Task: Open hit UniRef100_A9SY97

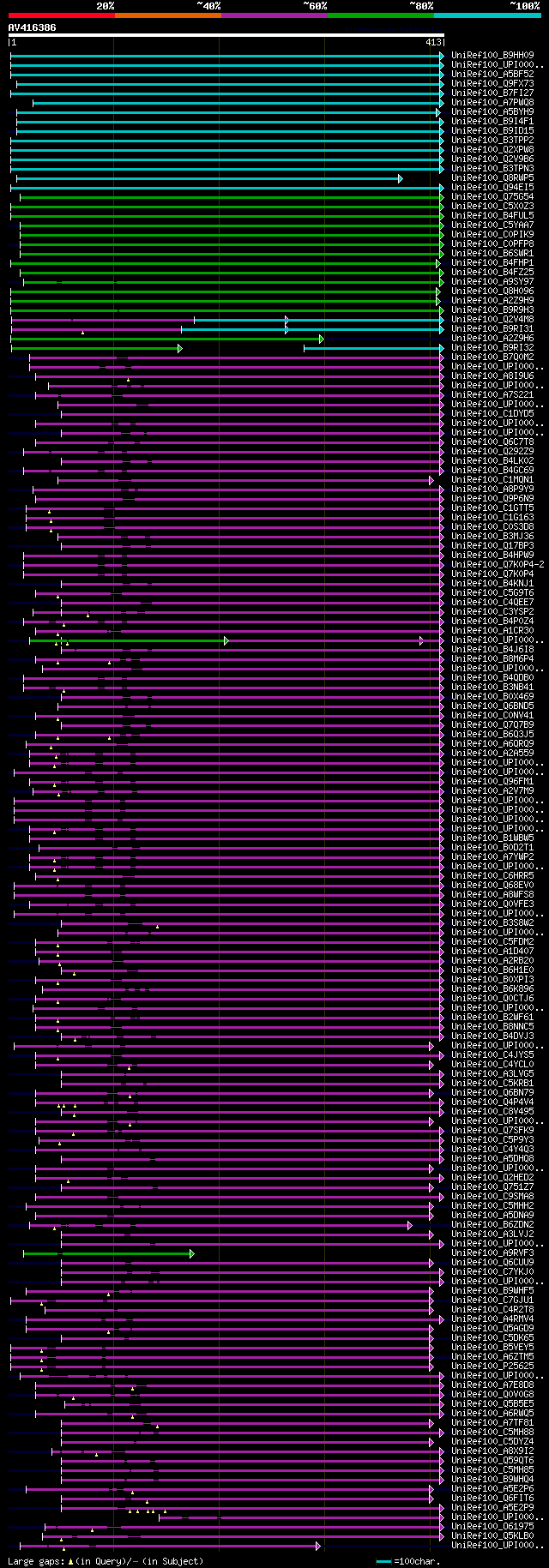Action: point(492,282)
